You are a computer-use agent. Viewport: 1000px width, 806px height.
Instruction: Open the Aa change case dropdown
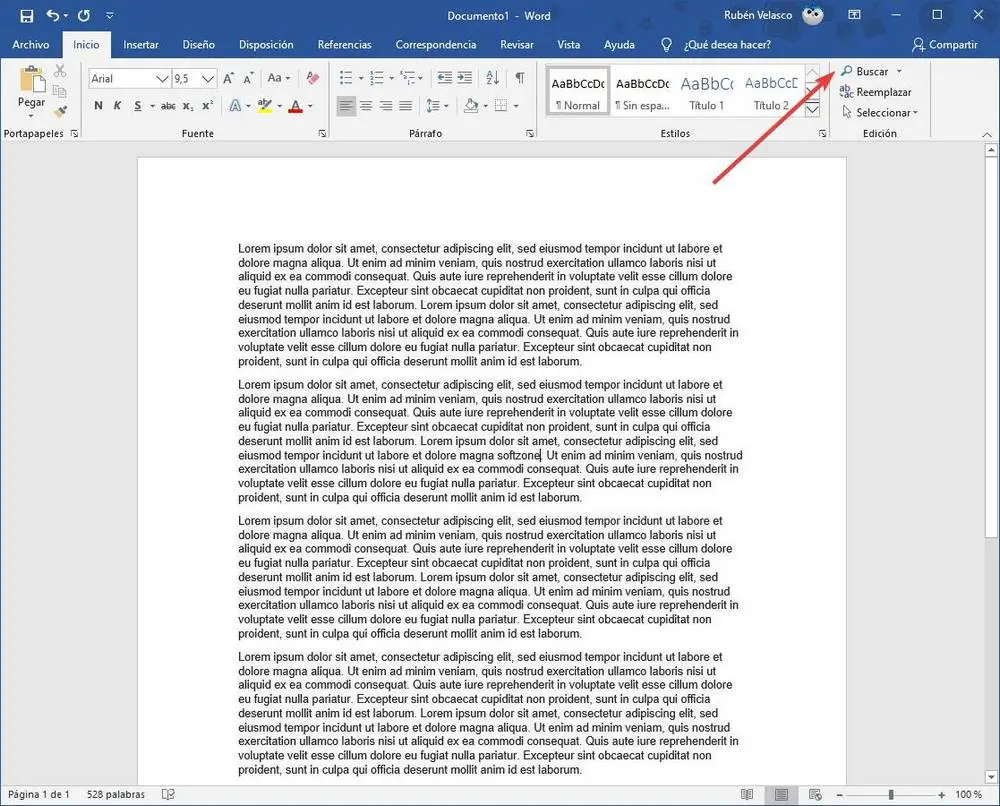pyautogui.click(x=279, y=78)
